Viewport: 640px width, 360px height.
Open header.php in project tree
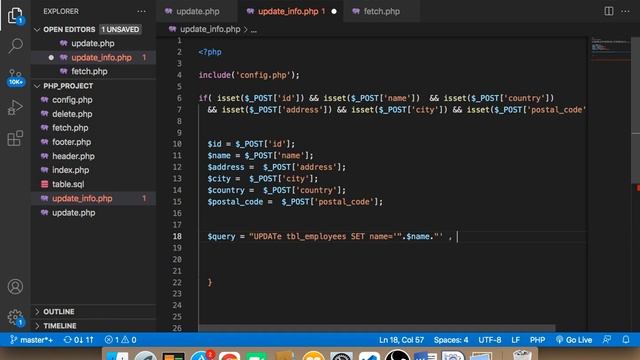93,156
